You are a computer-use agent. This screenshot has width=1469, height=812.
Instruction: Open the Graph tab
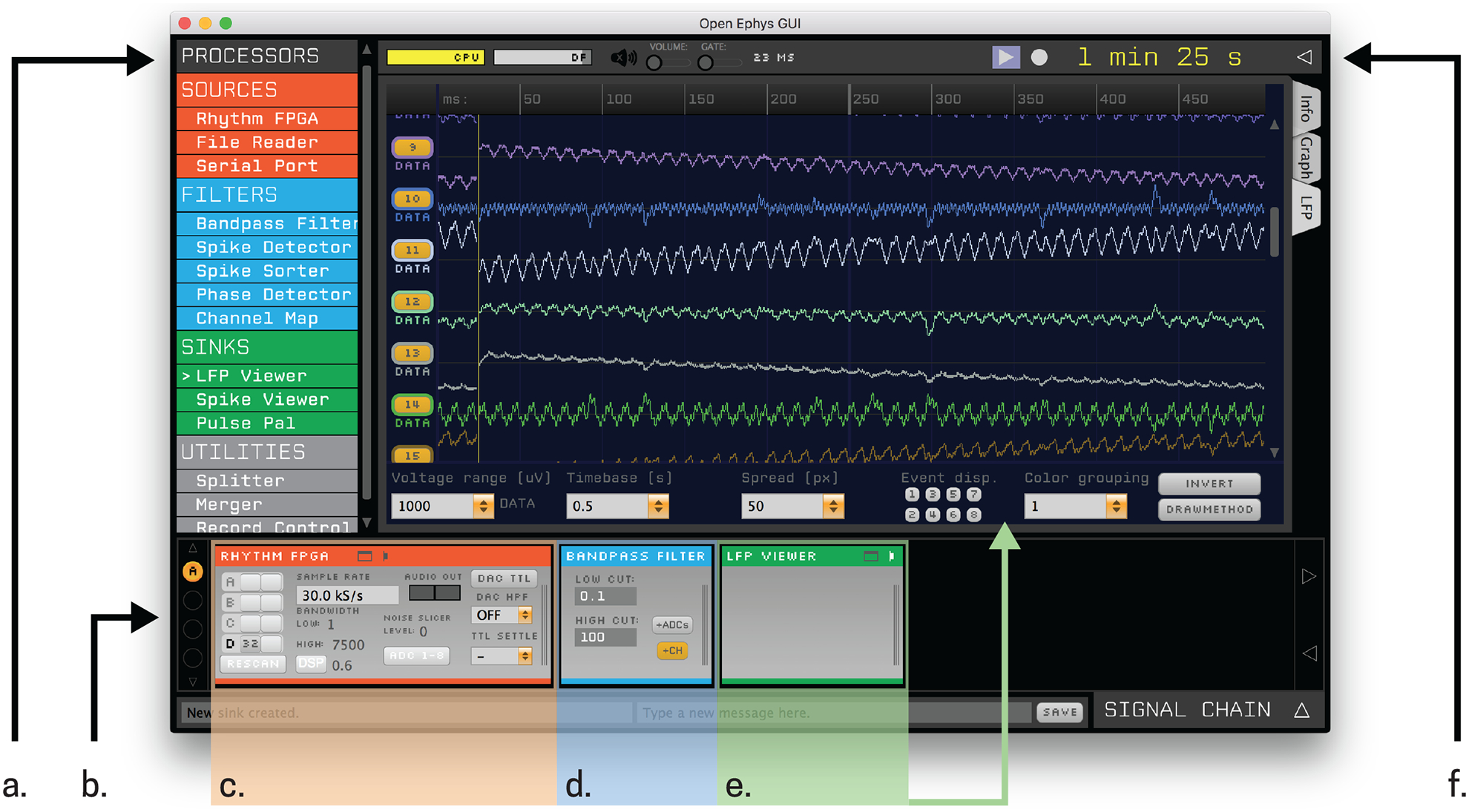(1307, 158)
